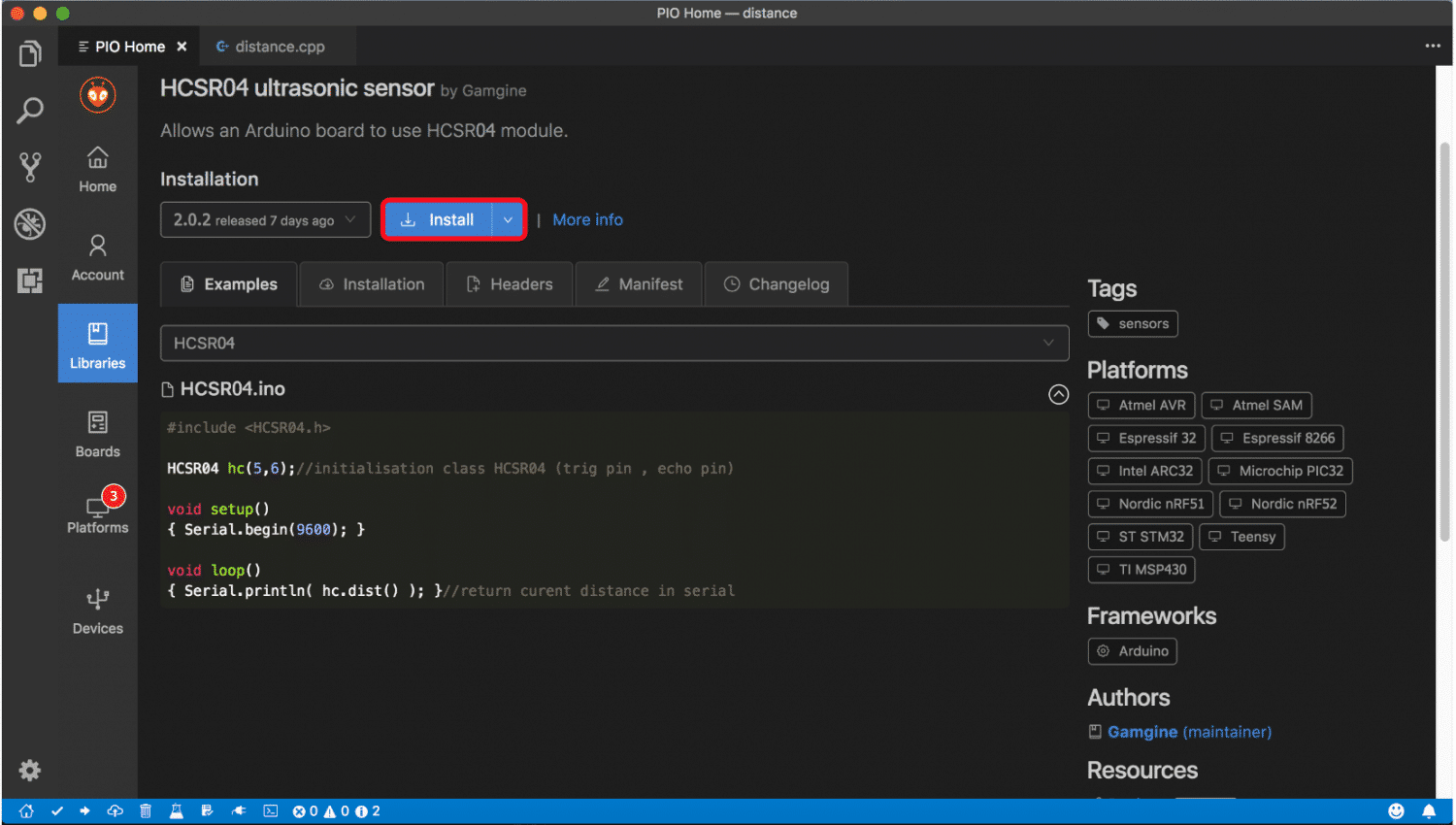Open Manage gear in activity bar
The width and height of the screenshot is (1456, 825).
coord(30,771)
